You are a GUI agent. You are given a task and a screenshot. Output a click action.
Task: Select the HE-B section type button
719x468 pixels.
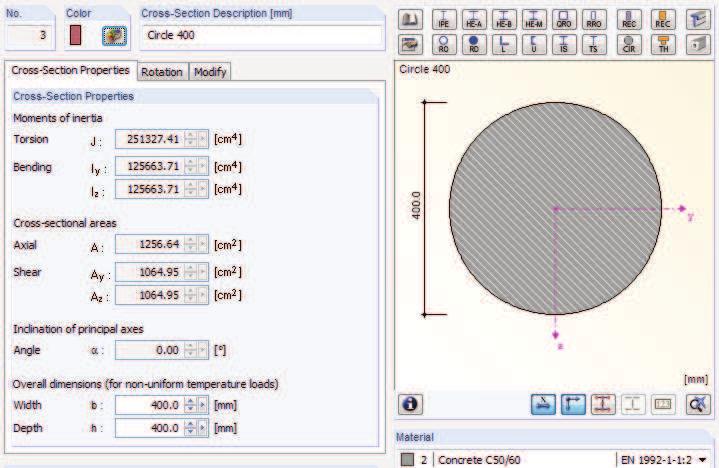click(504, 20)
